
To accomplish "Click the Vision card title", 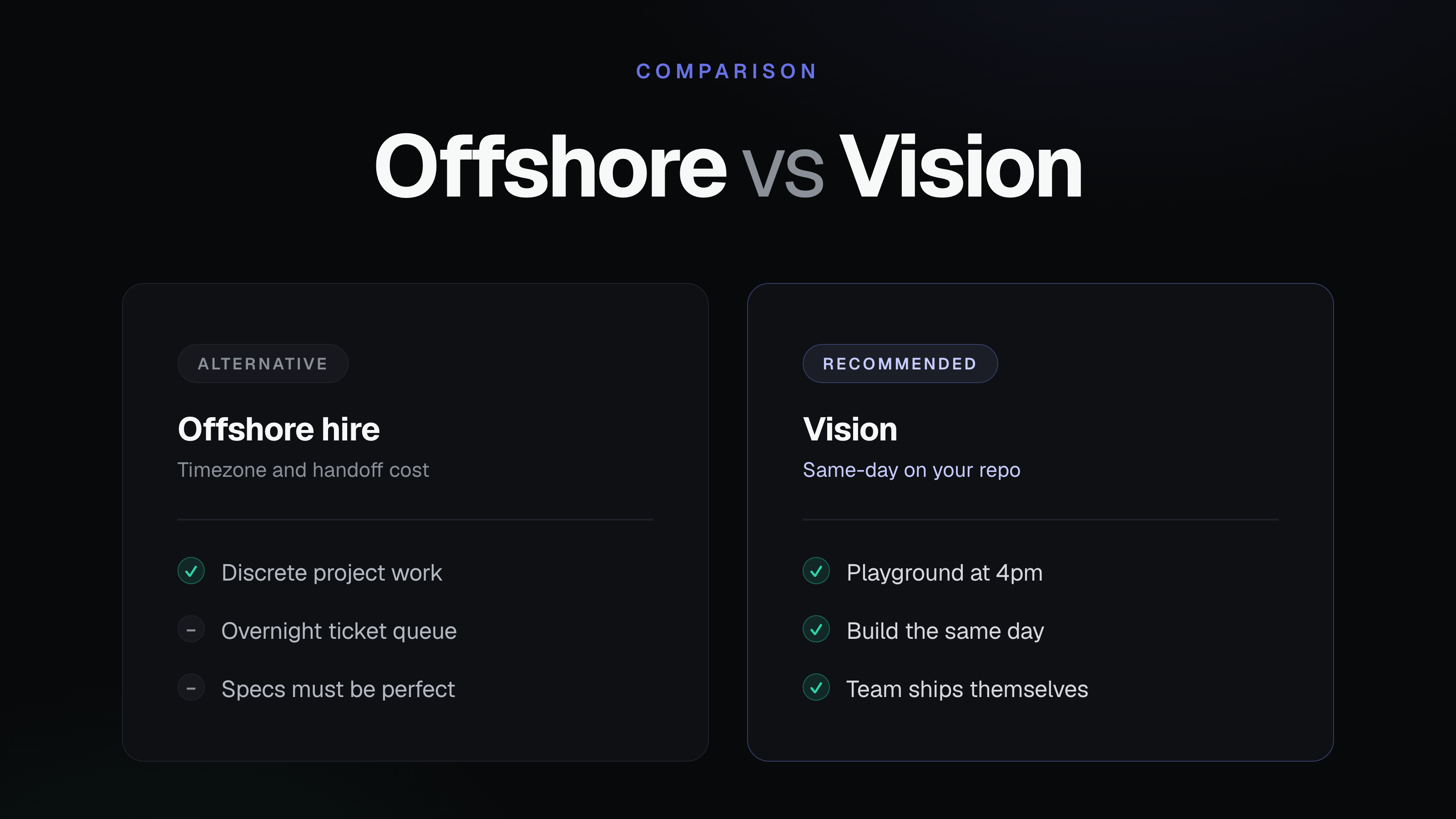I will [849, 429].
